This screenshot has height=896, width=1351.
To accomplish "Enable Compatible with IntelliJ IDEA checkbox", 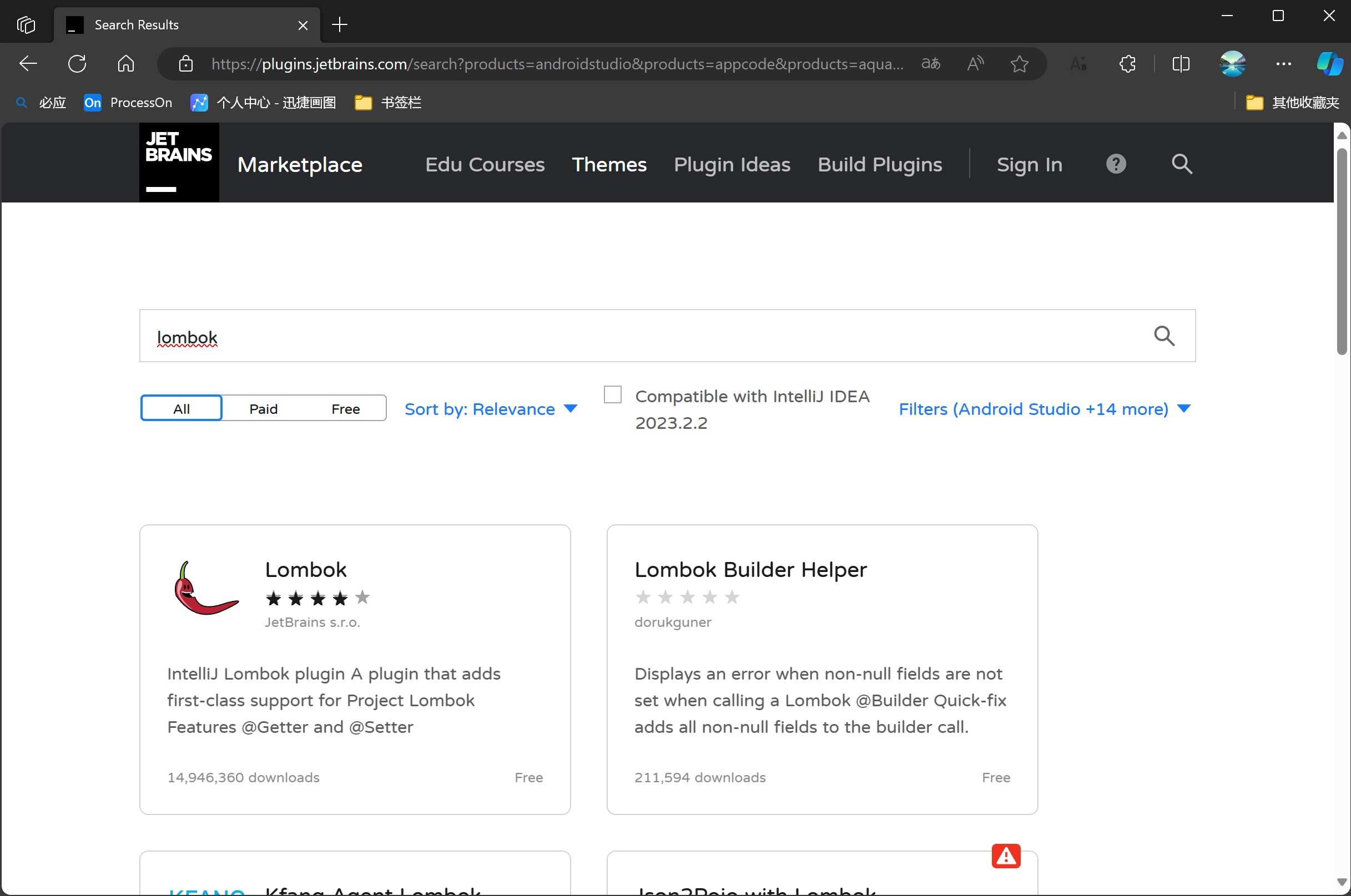I will [x=612, y=395].
